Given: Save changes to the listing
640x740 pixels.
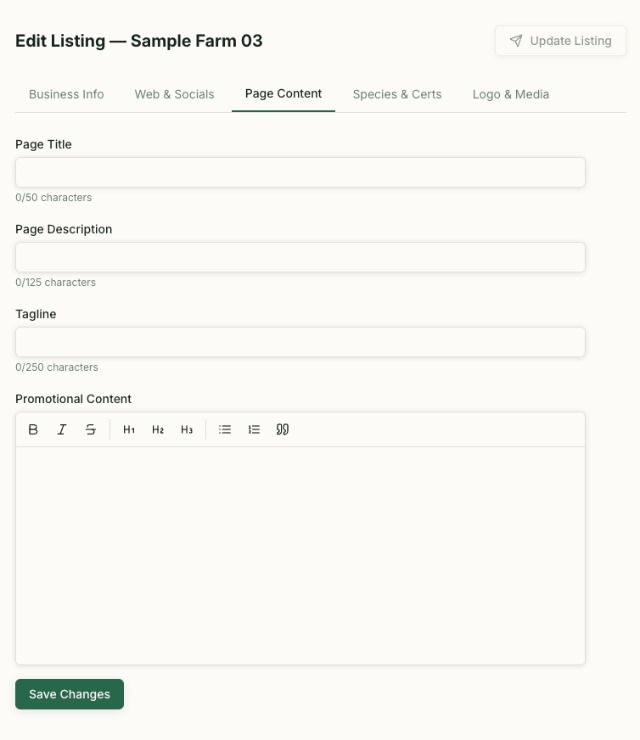Looking at the screenshot, I should tap(69, 694).
